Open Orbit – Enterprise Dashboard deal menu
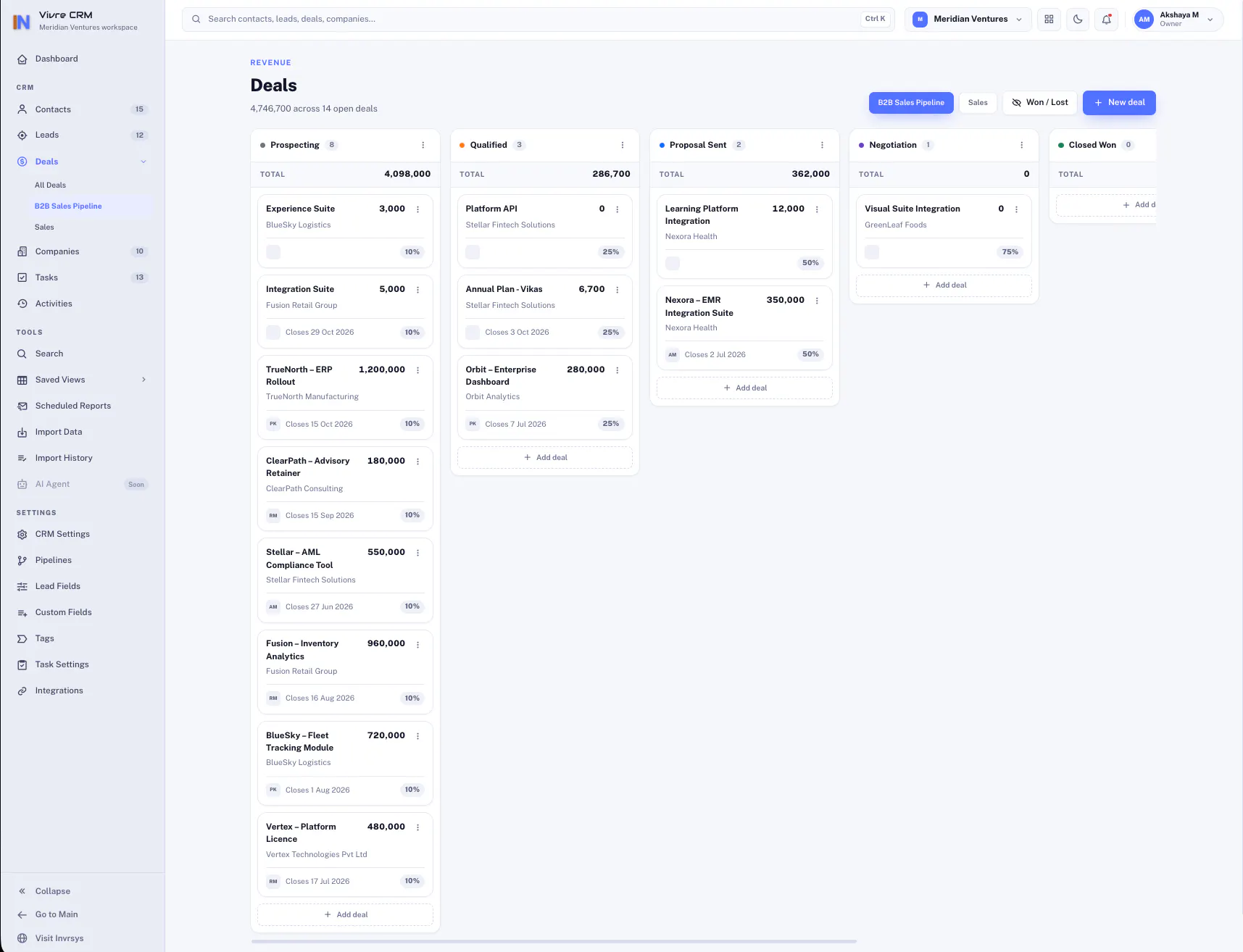 tap(618, 370)
